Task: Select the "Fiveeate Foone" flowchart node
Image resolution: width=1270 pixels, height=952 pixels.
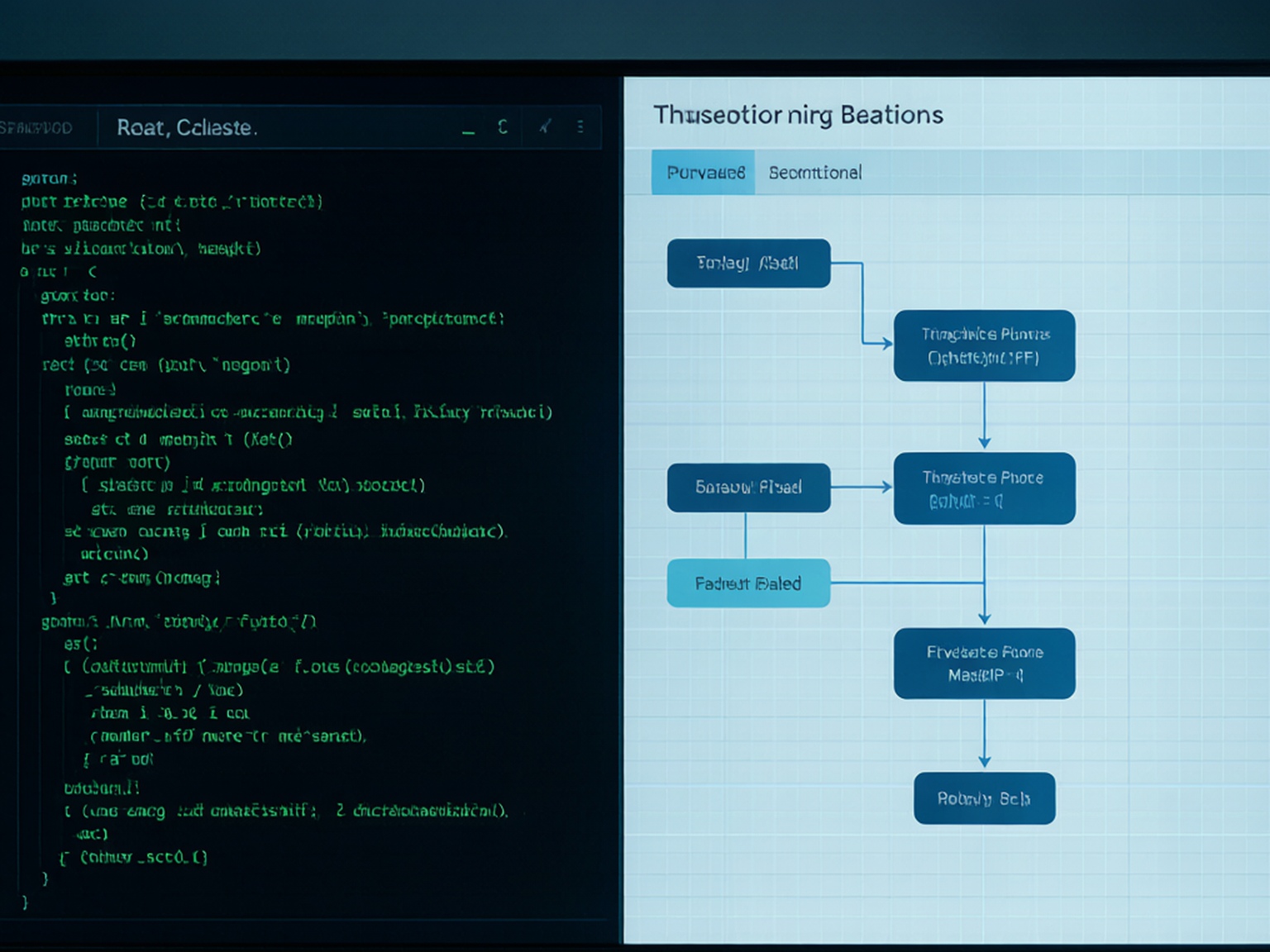Action: (984, 664)
